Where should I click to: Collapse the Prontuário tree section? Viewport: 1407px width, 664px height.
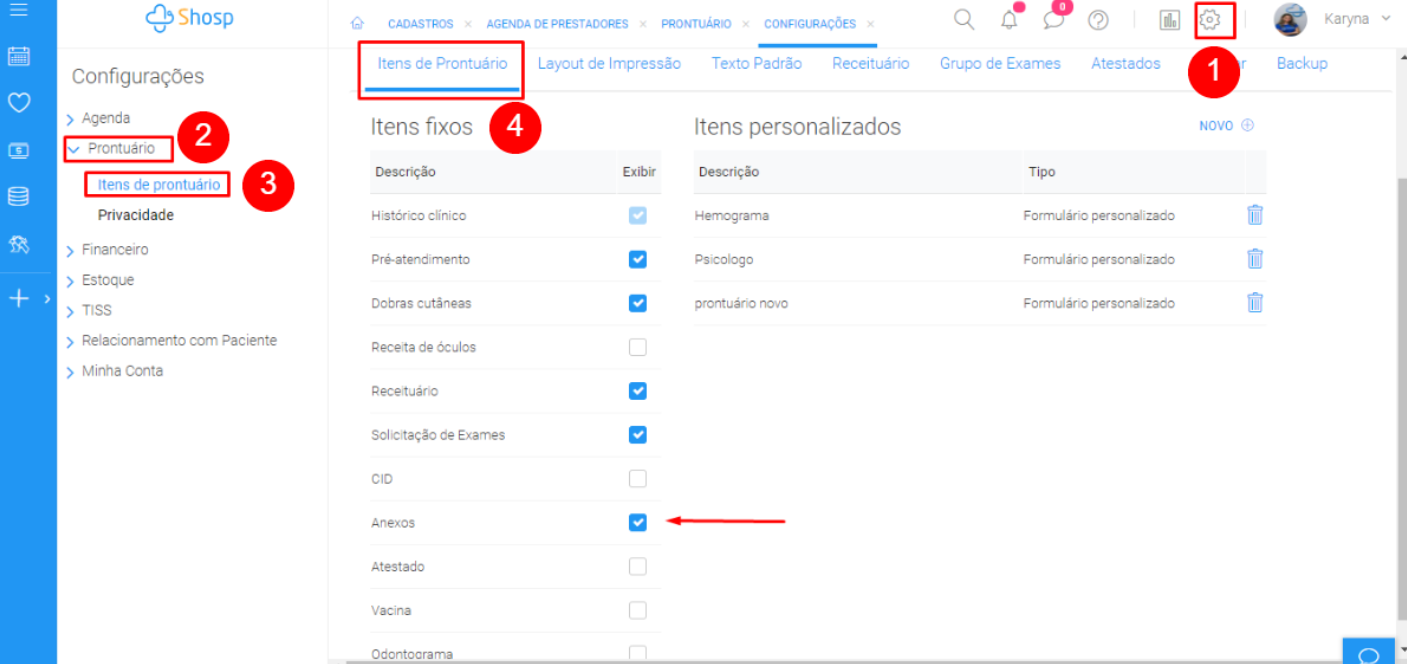point(73,149)
